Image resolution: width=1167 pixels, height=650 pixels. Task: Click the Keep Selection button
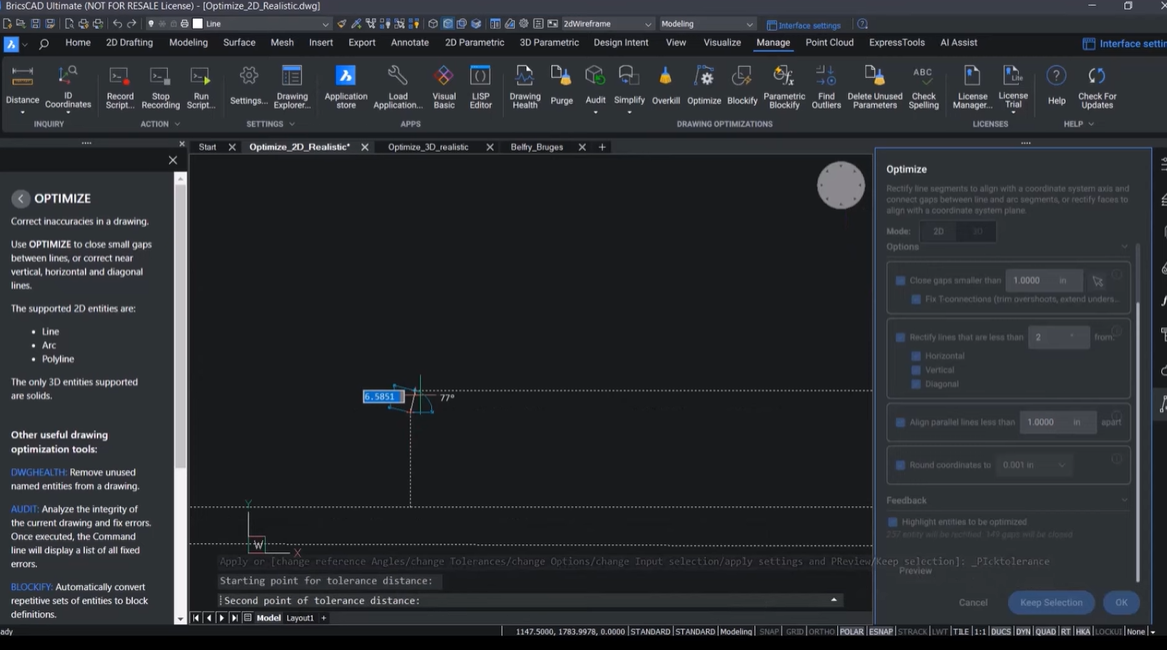coord(1050,603)
